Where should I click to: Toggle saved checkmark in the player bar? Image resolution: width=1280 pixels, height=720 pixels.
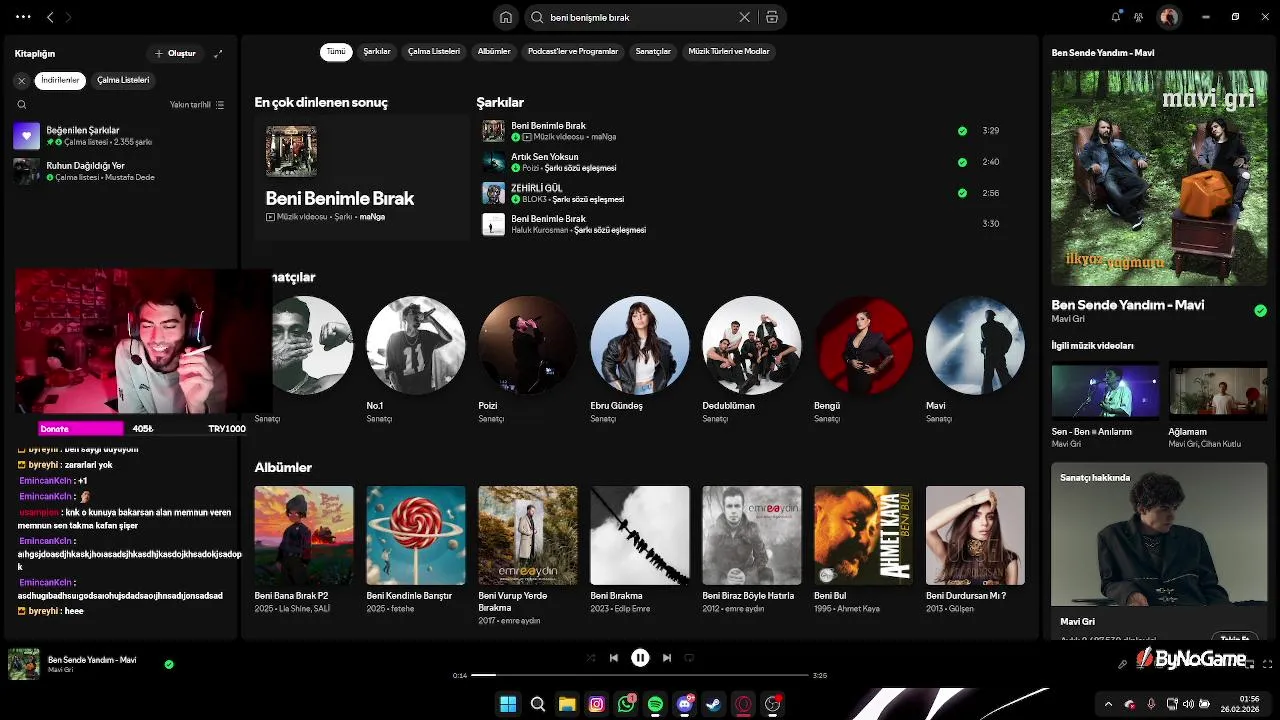pyautogui.click(x=169, y=664)
